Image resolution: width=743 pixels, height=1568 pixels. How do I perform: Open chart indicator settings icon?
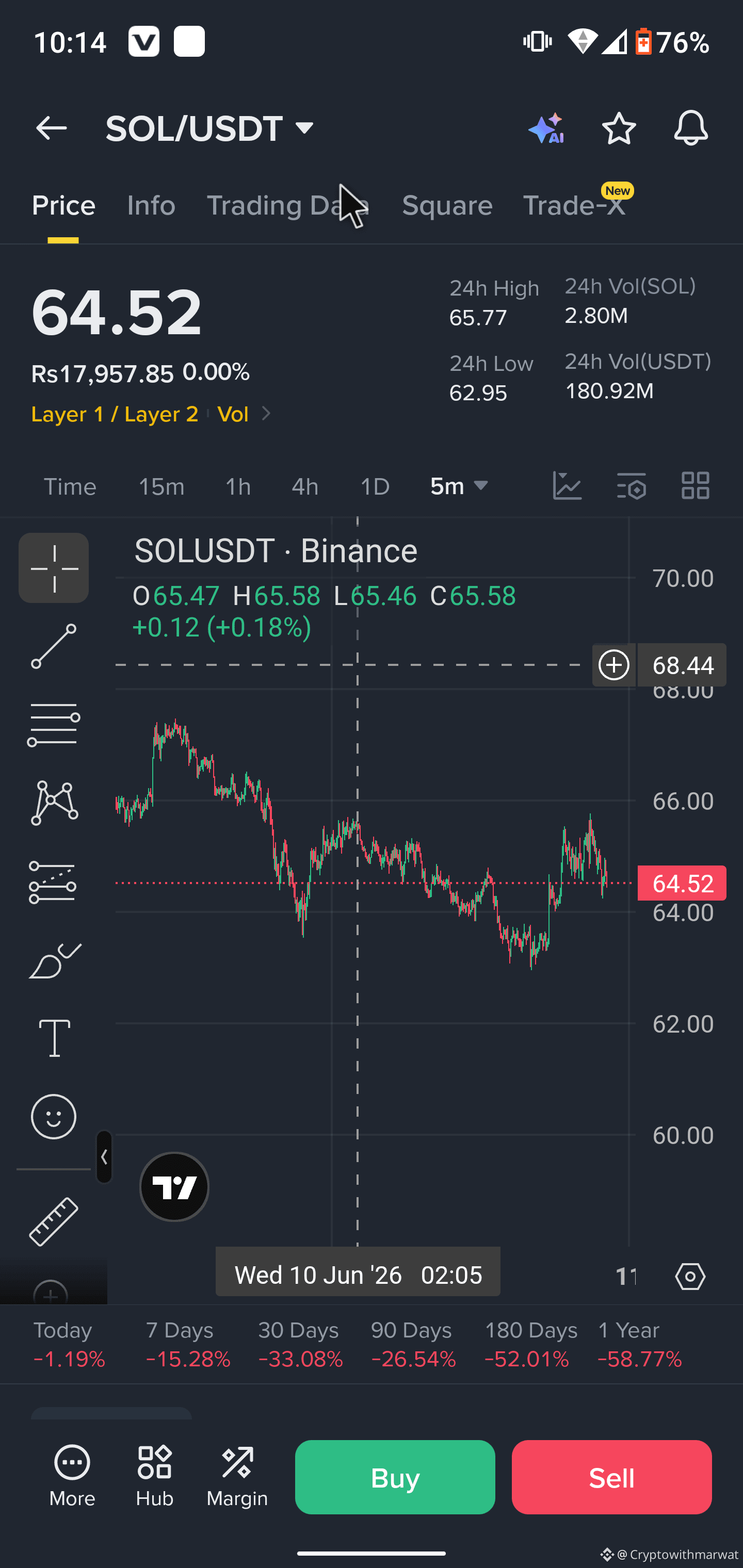coord(631,486)
